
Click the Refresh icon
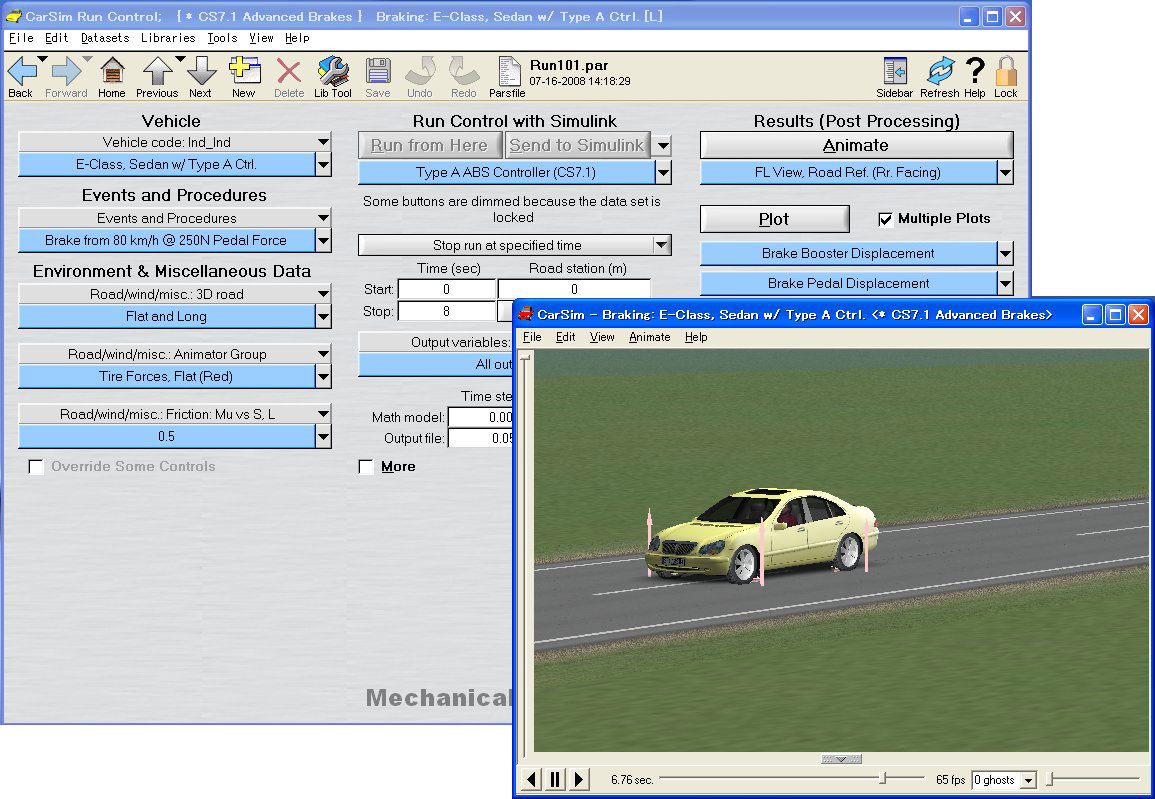click(x=940, y=71)
